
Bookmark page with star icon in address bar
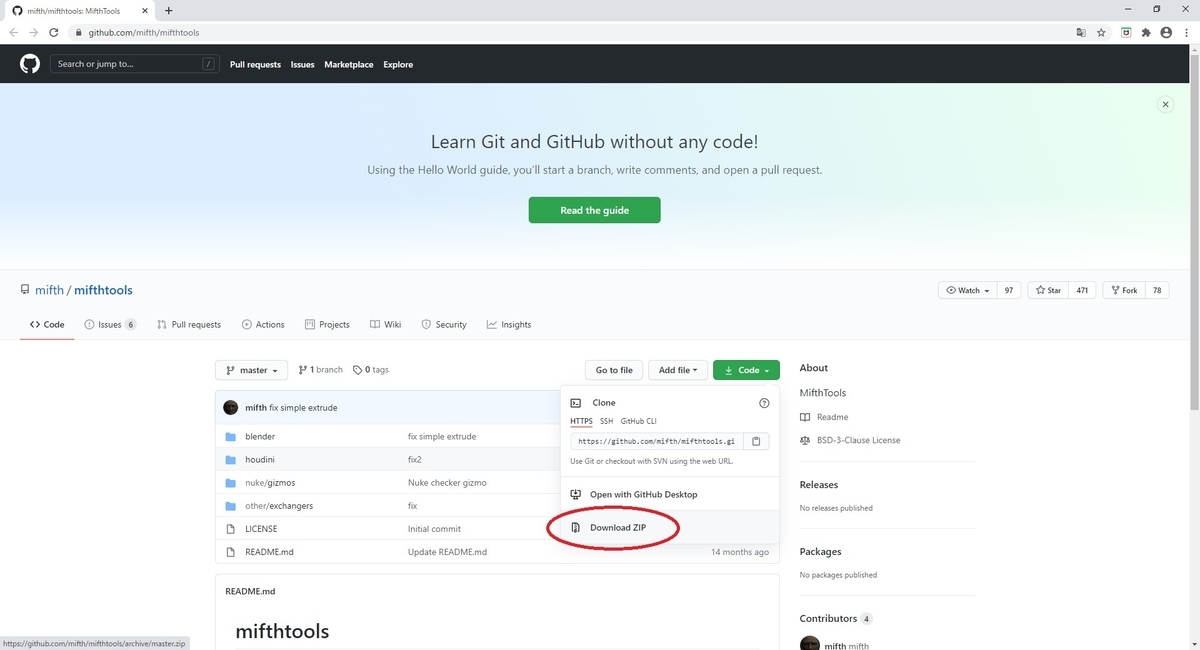[x=1101, y=32]
